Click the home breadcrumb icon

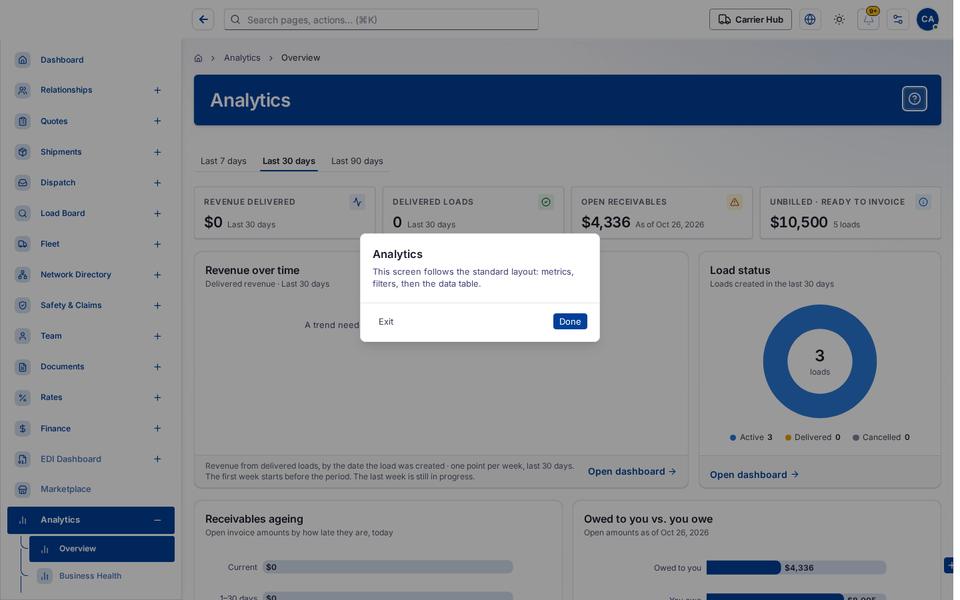pos(198,58)
